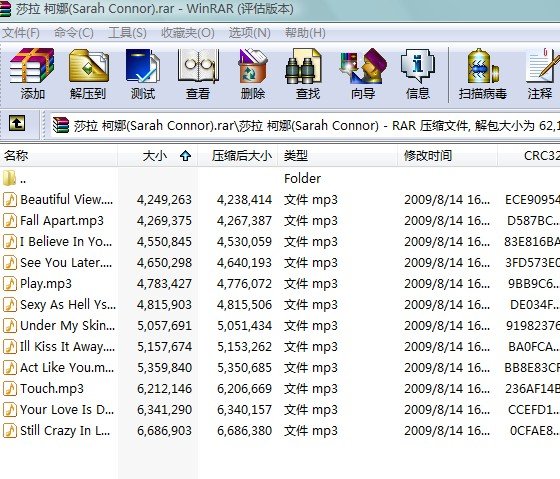Screen dimensions: 560x479
Task: Click the music icon of Fall Apart.mp3
Action: tap(10, 220)
